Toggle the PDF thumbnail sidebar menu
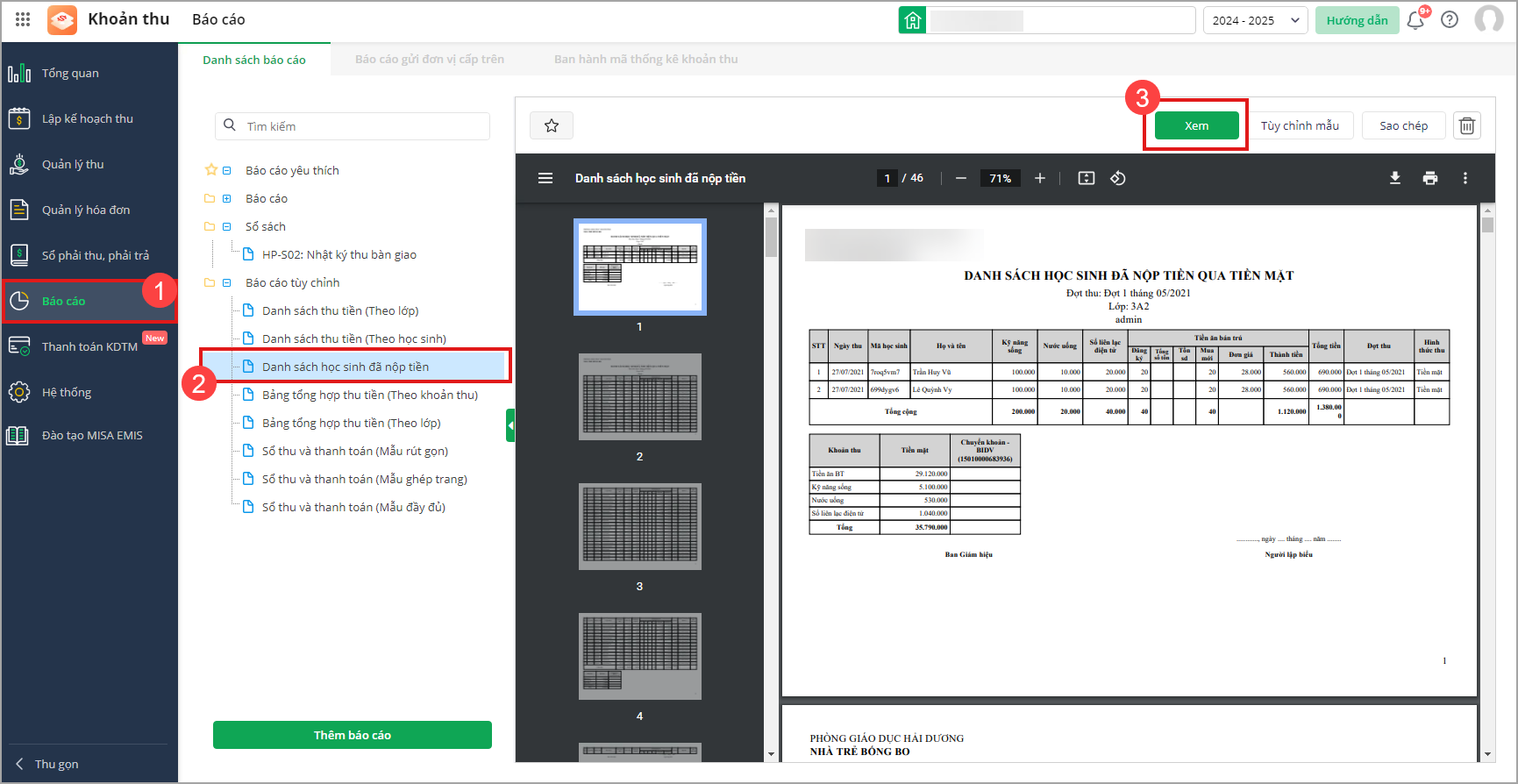 [x=545, y=178]
